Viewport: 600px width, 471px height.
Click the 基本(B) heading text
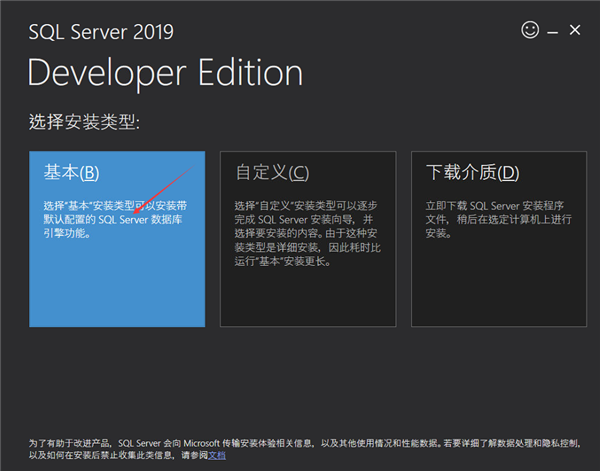[71, 173]
